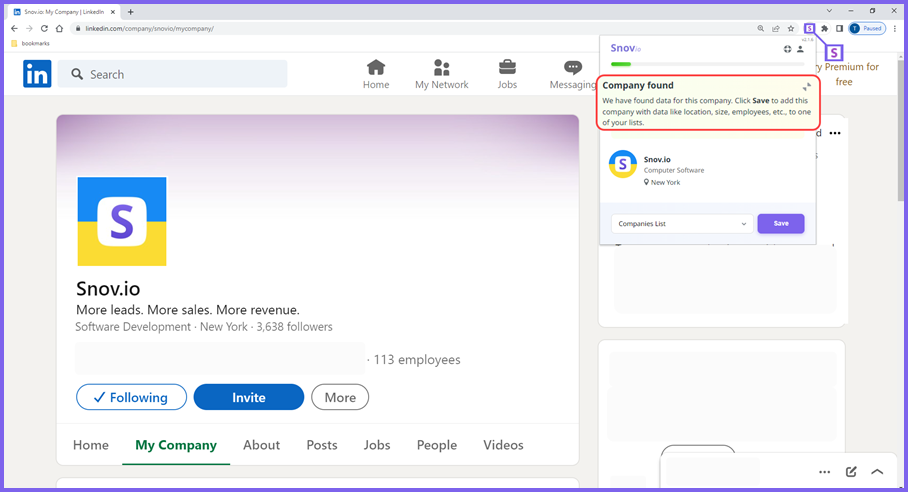Go back to the previous page

point(14,28)
